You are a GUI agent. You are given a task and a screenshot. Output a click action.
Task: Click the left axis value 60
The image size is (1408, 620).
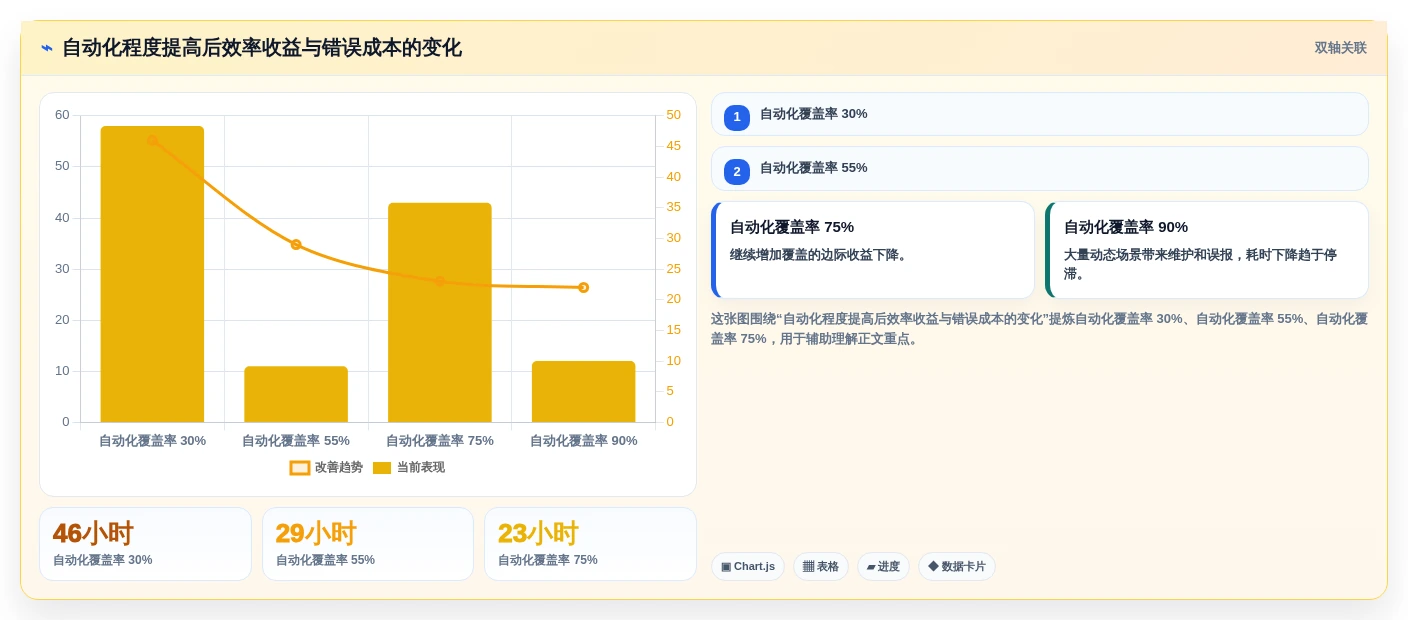[62, 115]
